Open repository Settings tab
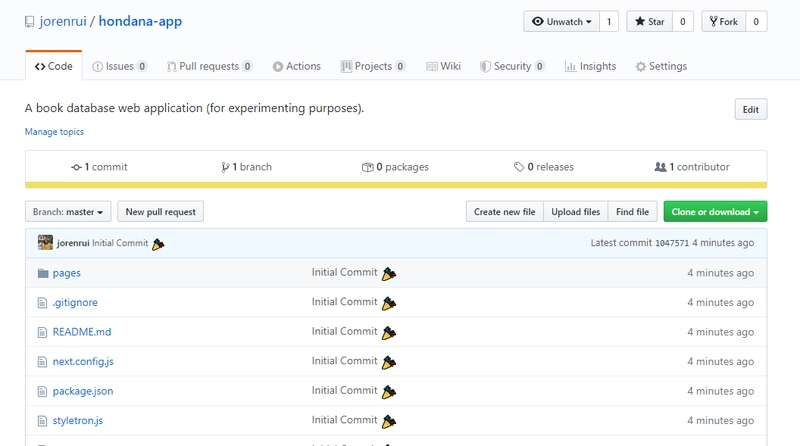Image resolution: width=800 pixels, height=446 pixels. pos(661,66)
